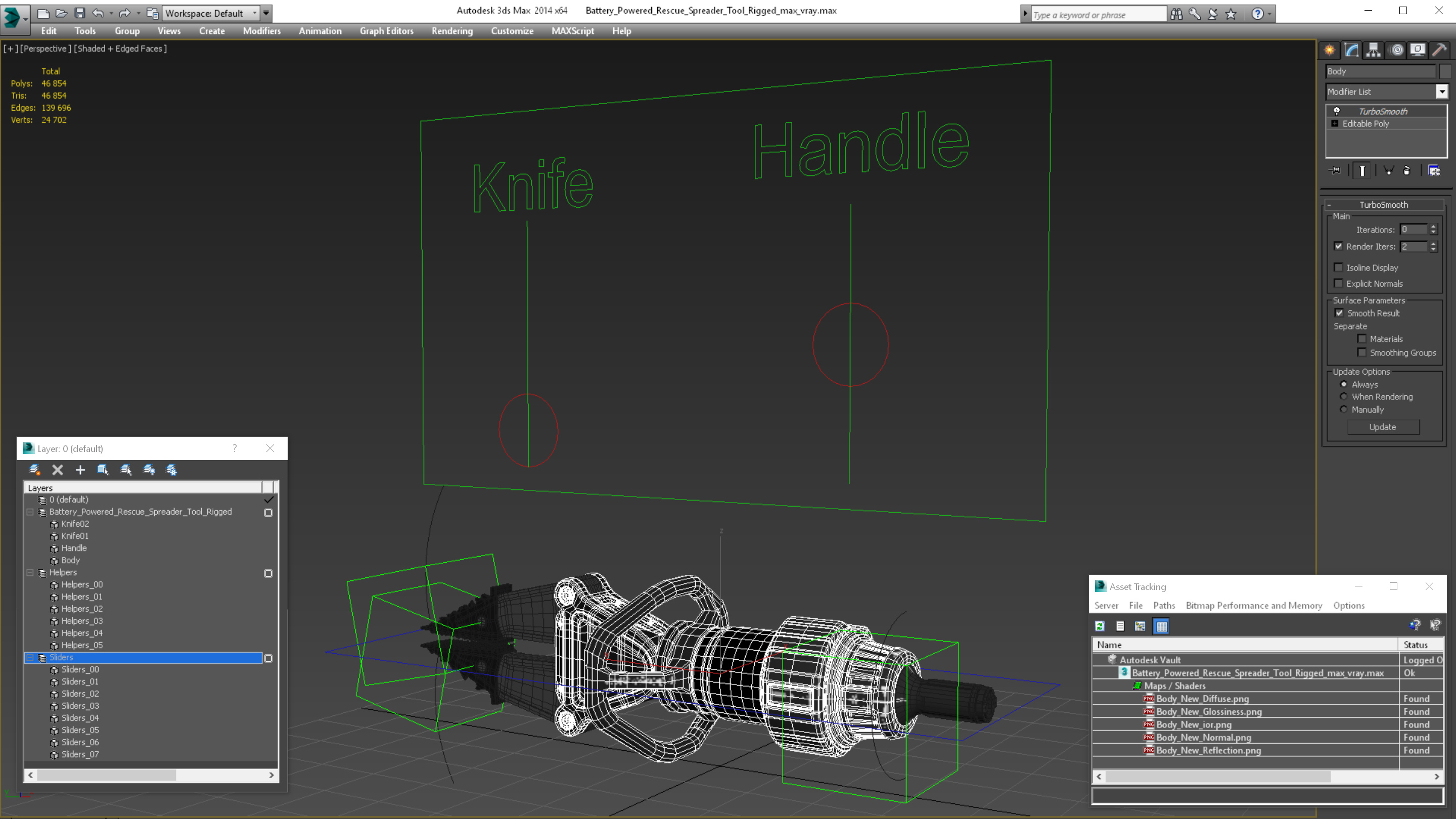Screen dimensions: 1456x819
Task: Click the key Subscription Center icon
Action: (1194, 14)
